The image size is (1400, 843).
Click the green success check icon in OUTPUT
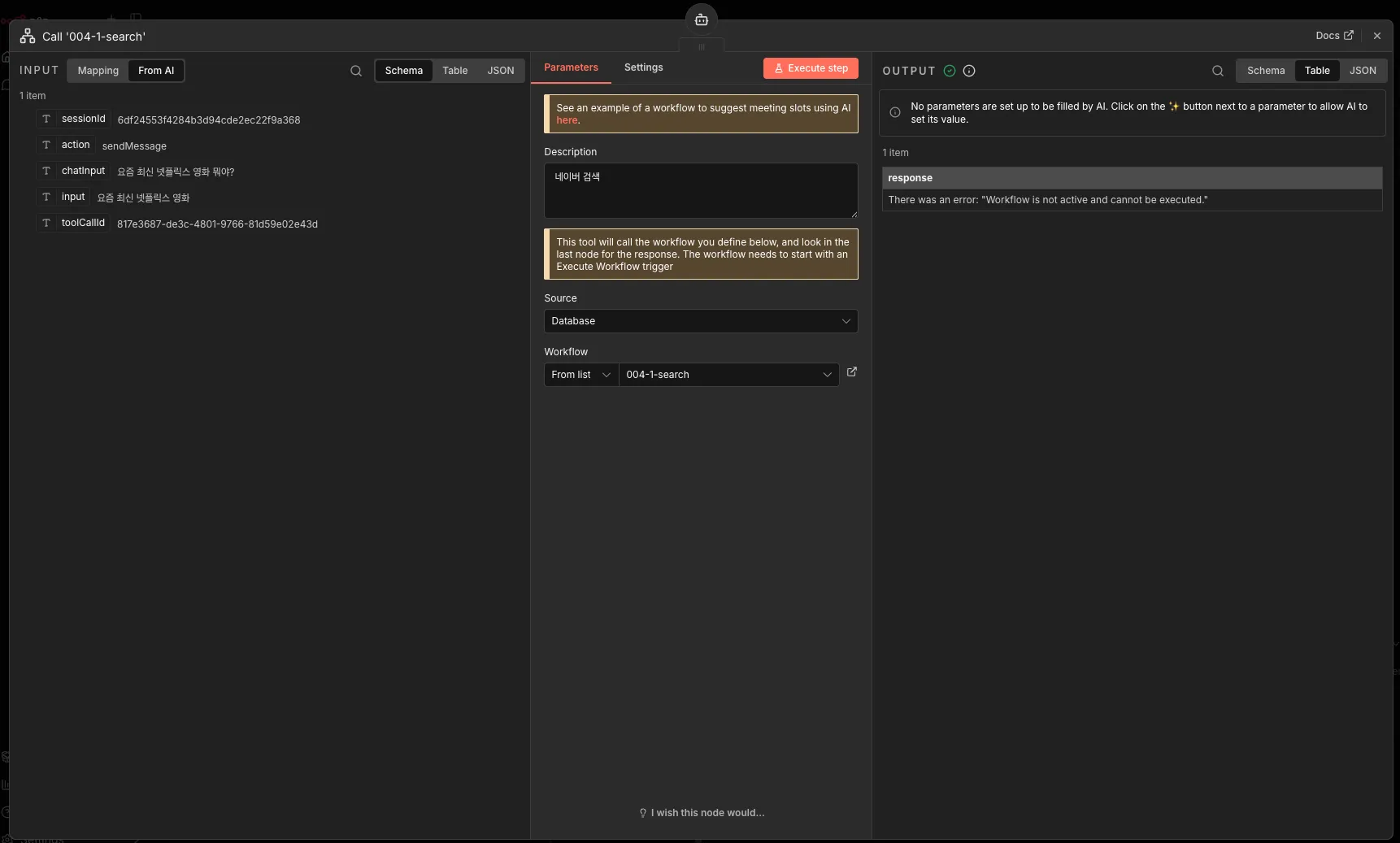pyautogui.click(x=950, y=71)
